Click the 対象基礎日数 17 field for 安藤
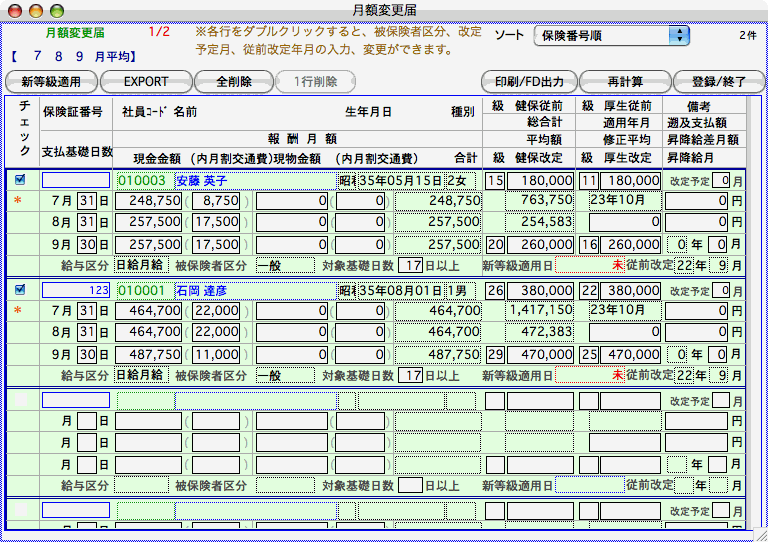The height and width of the screenshot is (542, 768). coord(410,265)
